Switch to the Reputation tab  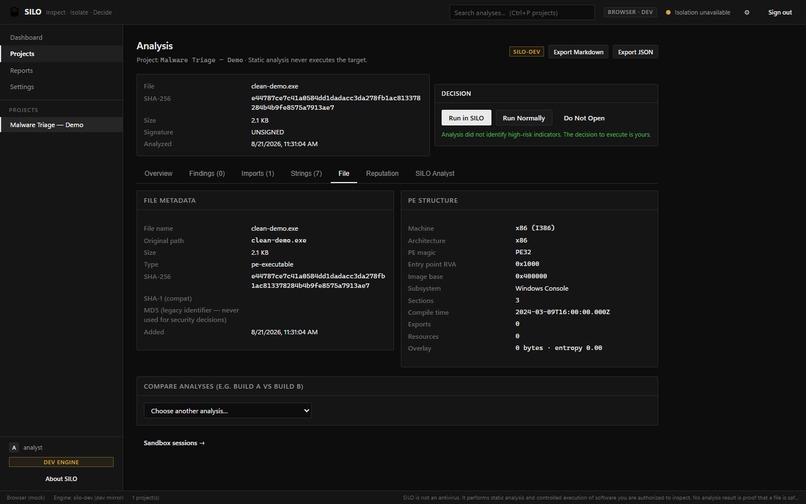click(382, 173)
